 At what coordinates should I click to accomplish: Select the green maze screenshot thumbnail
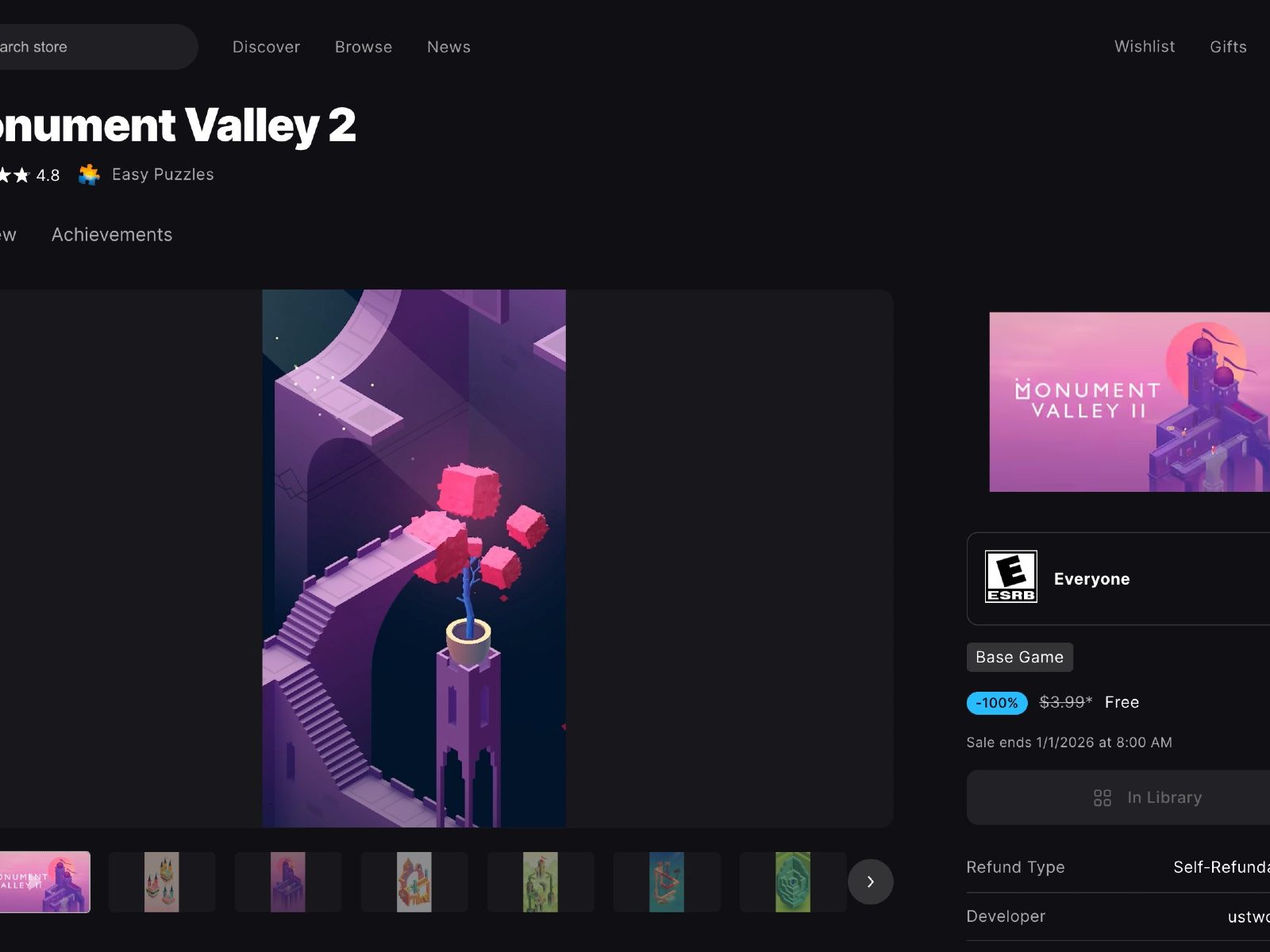793,882
